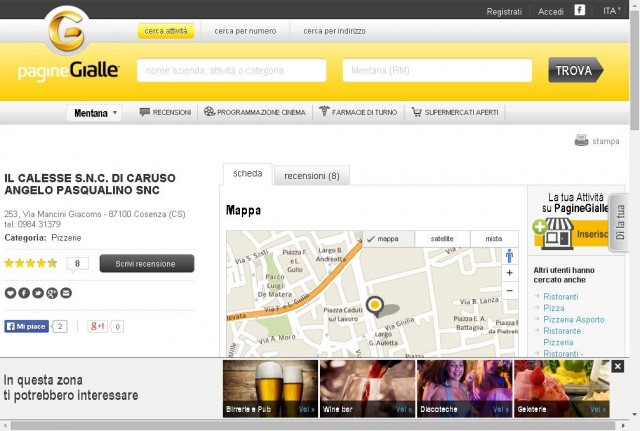Click the review count bubble showing 8
Image resolution: width=640 pixels, height=431 pixels.
click(78, 264)
